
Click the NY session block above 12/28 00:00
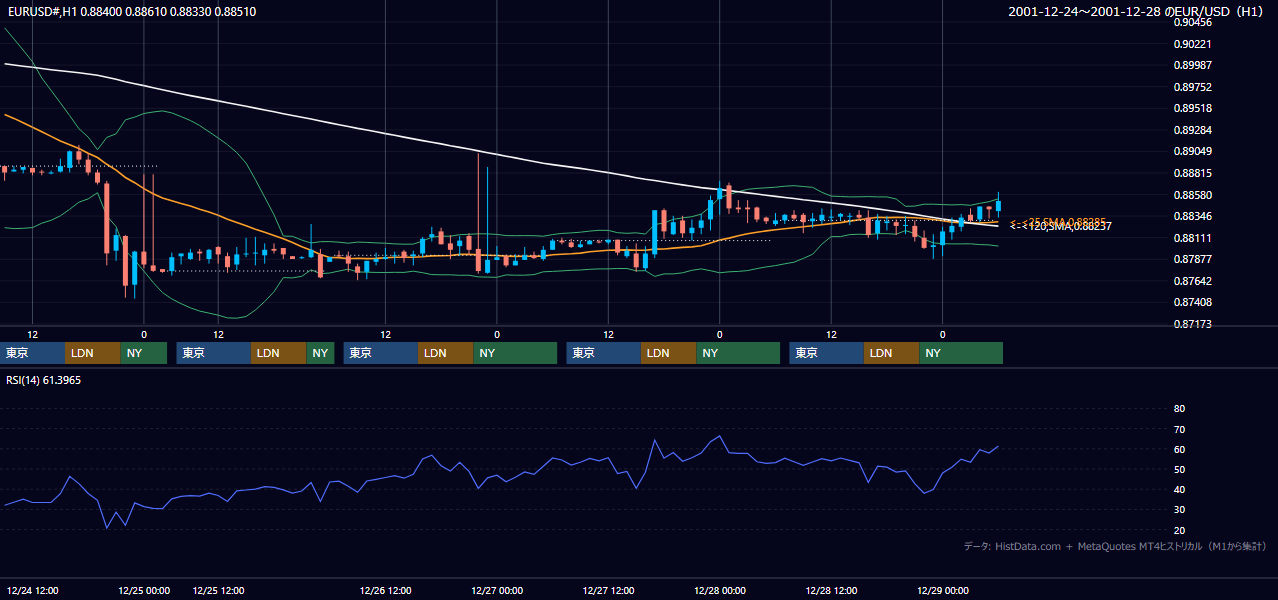coord(738,353)
